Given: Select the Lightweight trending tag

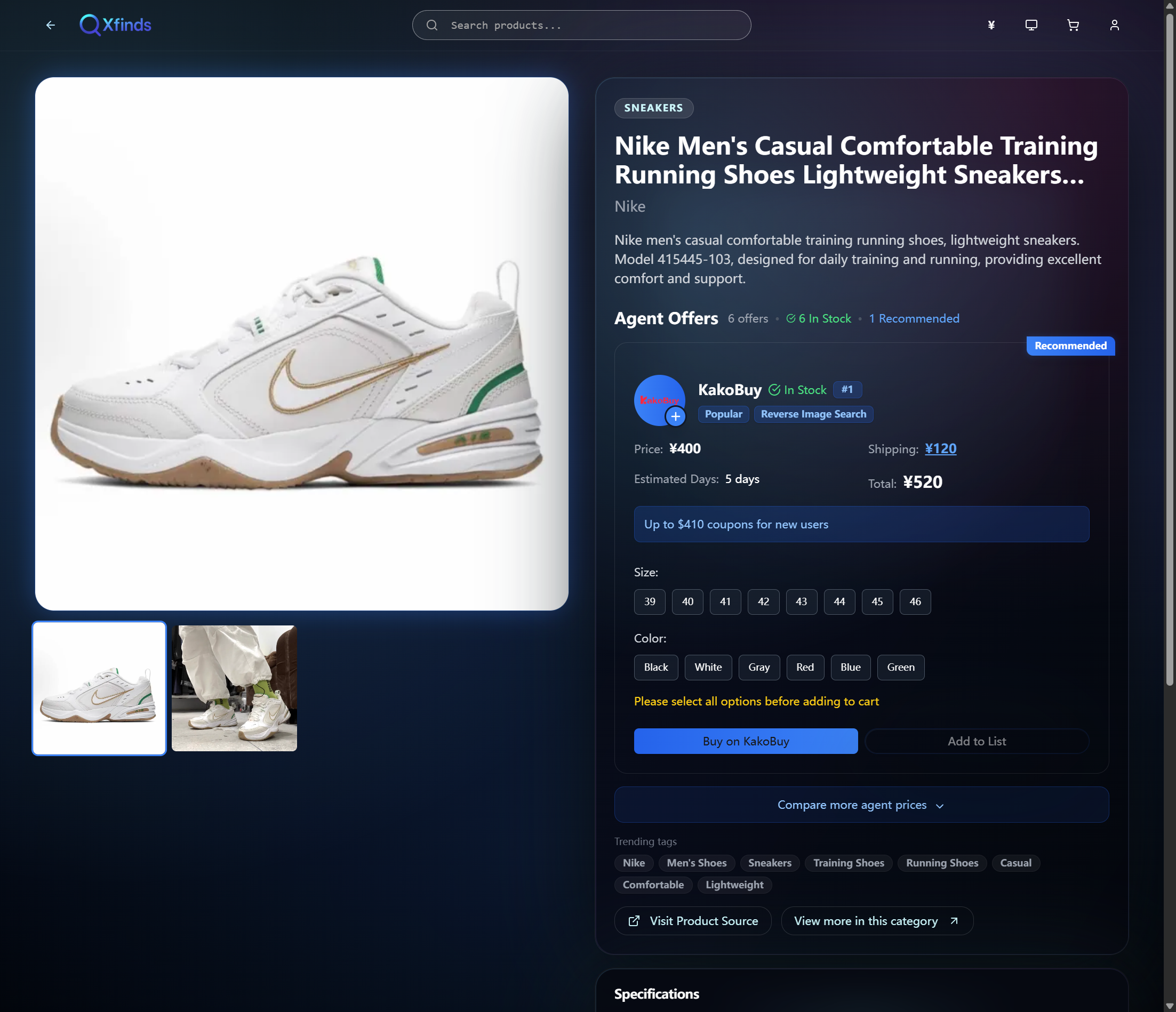Looking at the screenshot, I should tap(734, 885).
